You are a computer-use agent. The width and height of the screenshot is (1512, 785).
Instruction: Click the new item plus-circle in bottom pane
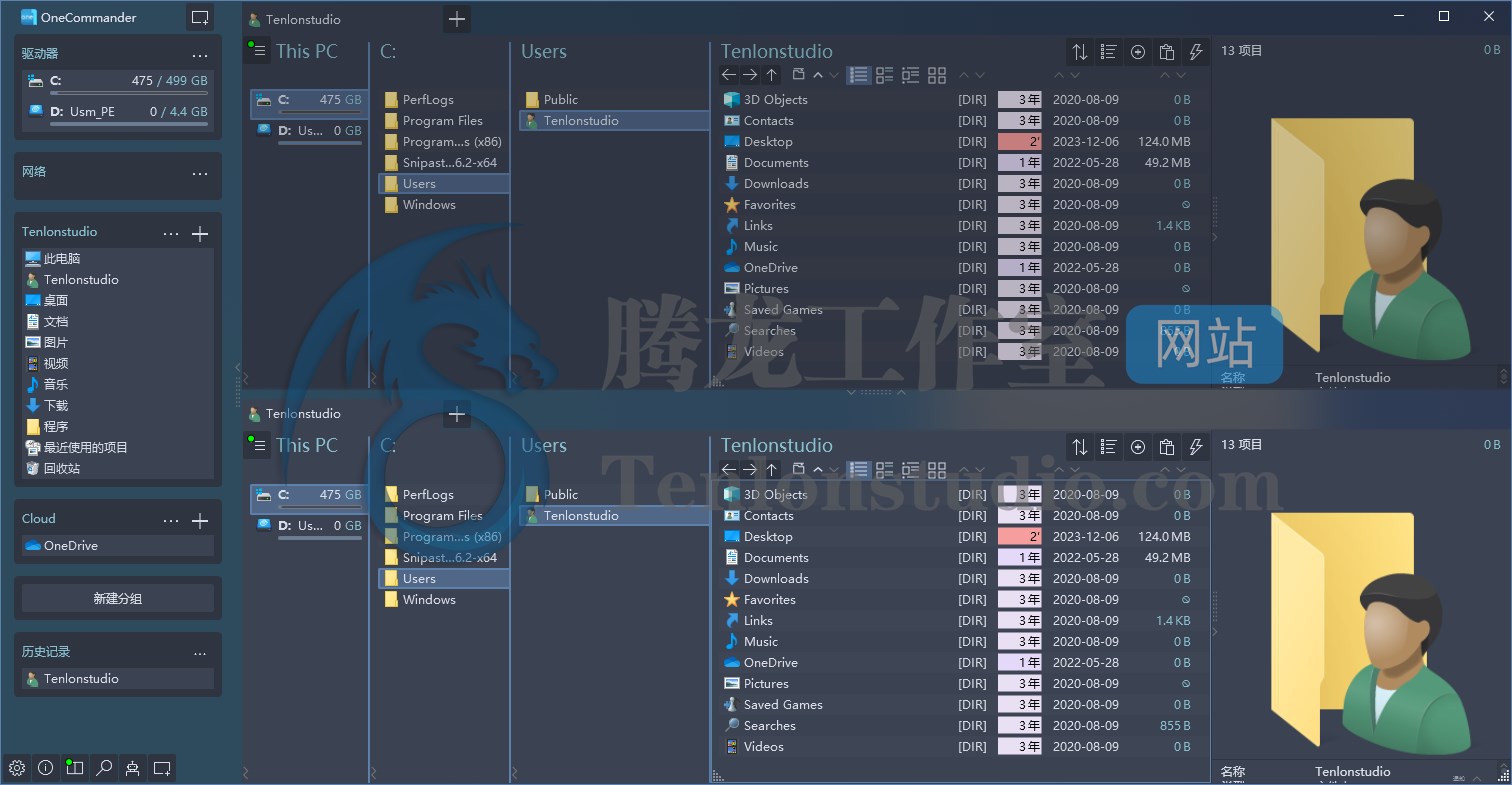(1138, 447)
